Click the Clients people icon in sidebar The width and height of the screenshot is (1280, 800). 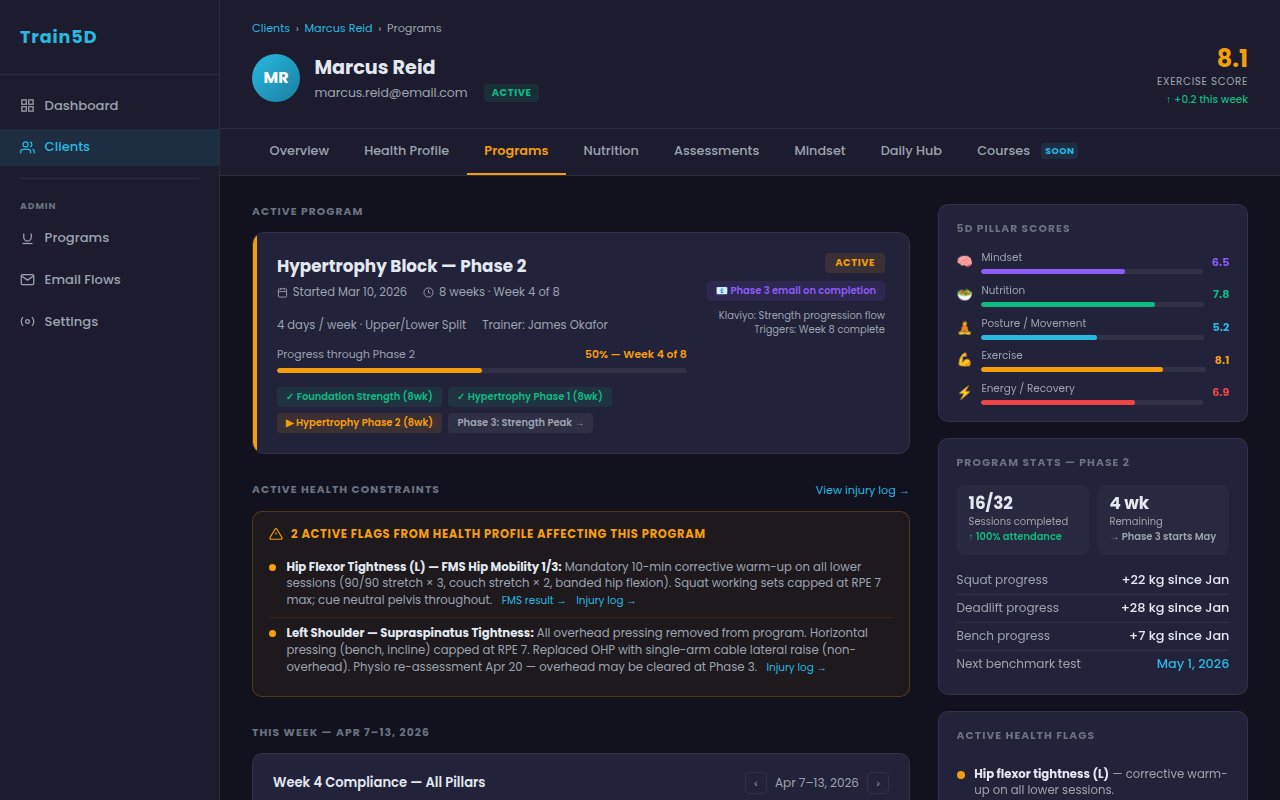(28, 146)
